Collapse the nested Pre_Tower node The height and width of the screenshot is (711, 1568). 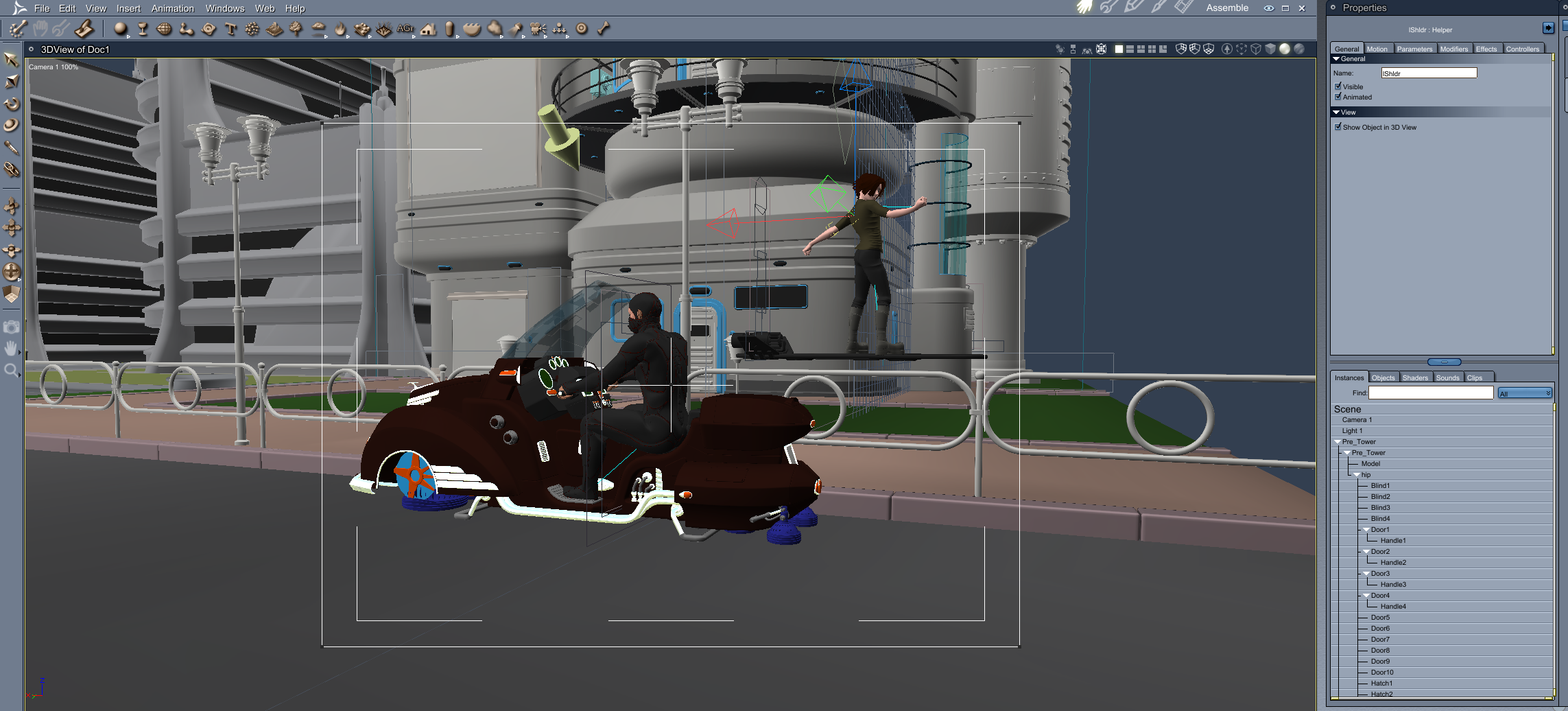(1347, 453)
